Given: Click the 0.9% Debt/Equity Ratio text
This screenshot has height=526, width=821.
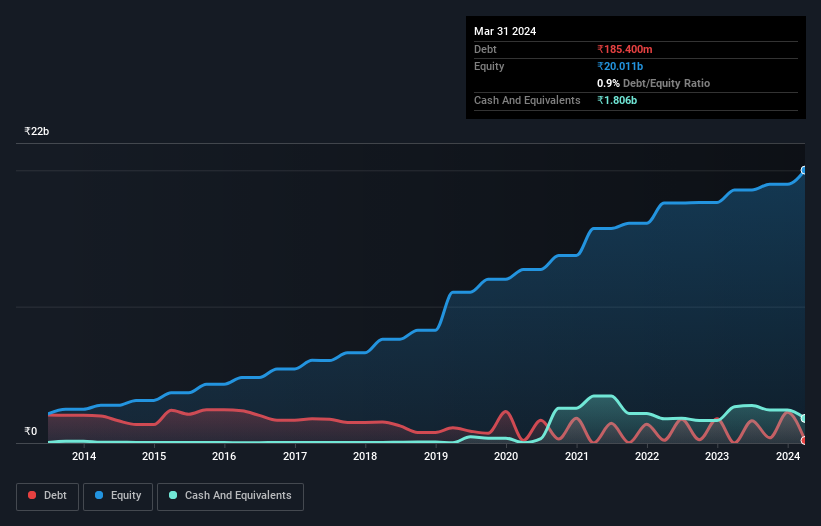Looking at the screenshot, I should pyautogui.click(x=653, y=83).
